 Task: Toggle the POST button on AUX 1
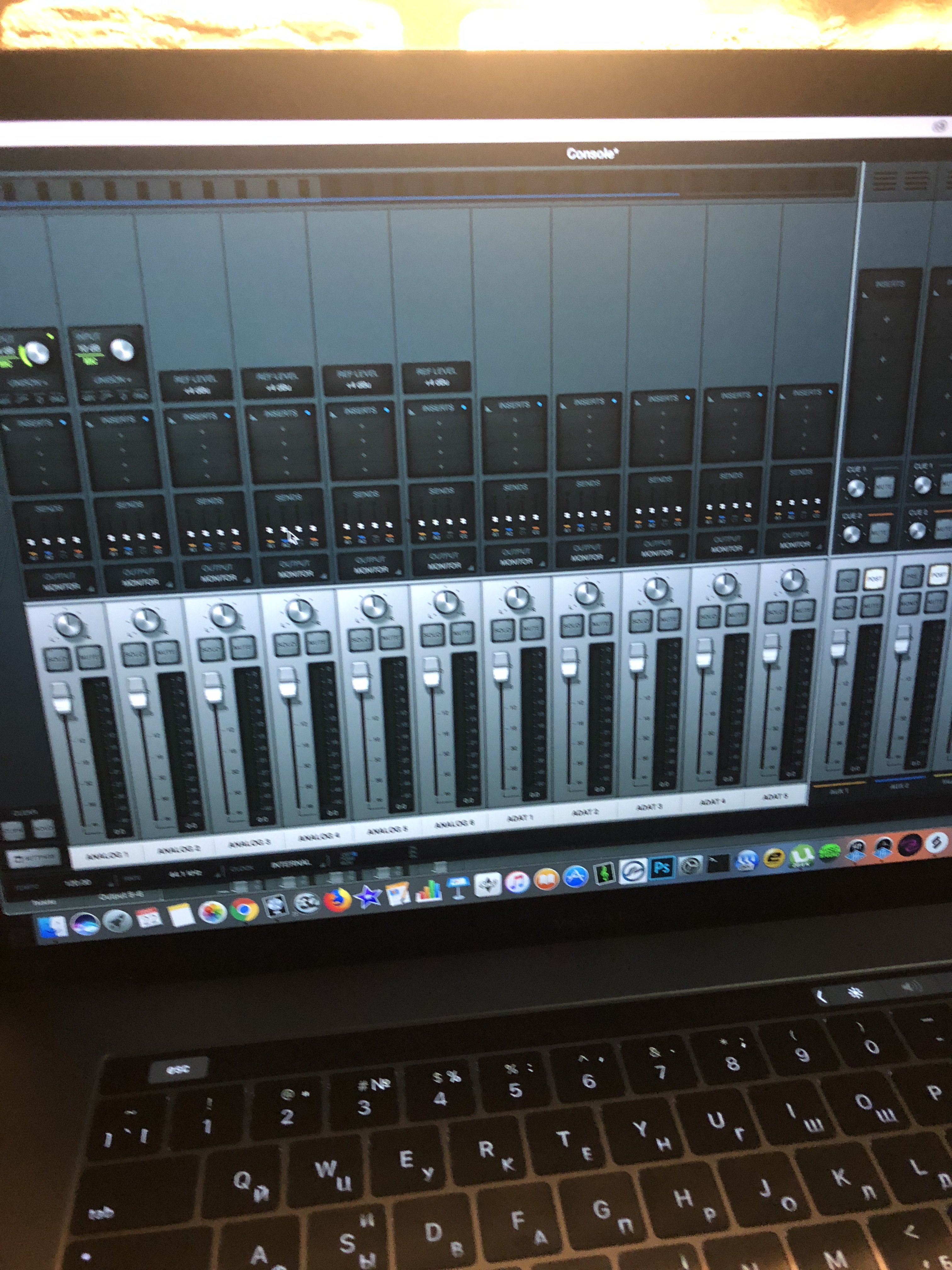coord(875,579)
